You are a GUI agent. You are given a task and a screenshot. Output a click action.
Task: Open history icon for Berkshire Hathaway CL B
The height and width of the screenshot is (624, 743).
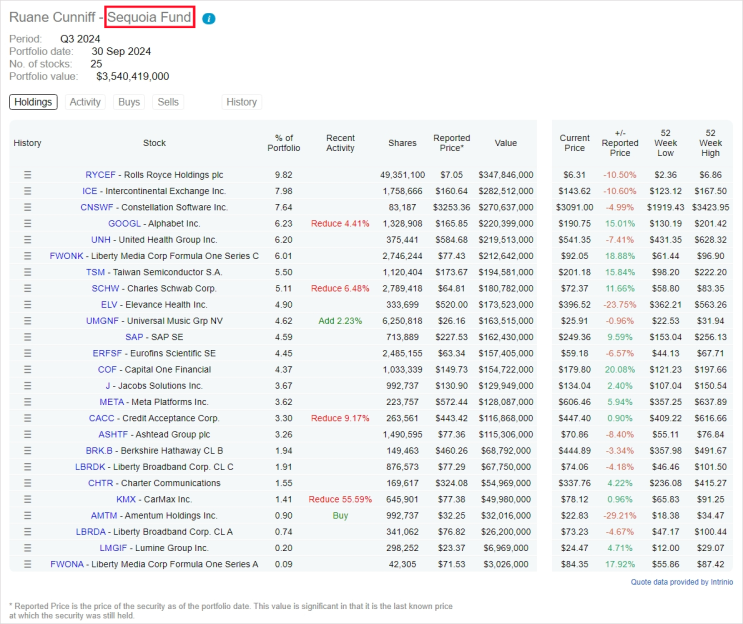(x=27, y=451)
